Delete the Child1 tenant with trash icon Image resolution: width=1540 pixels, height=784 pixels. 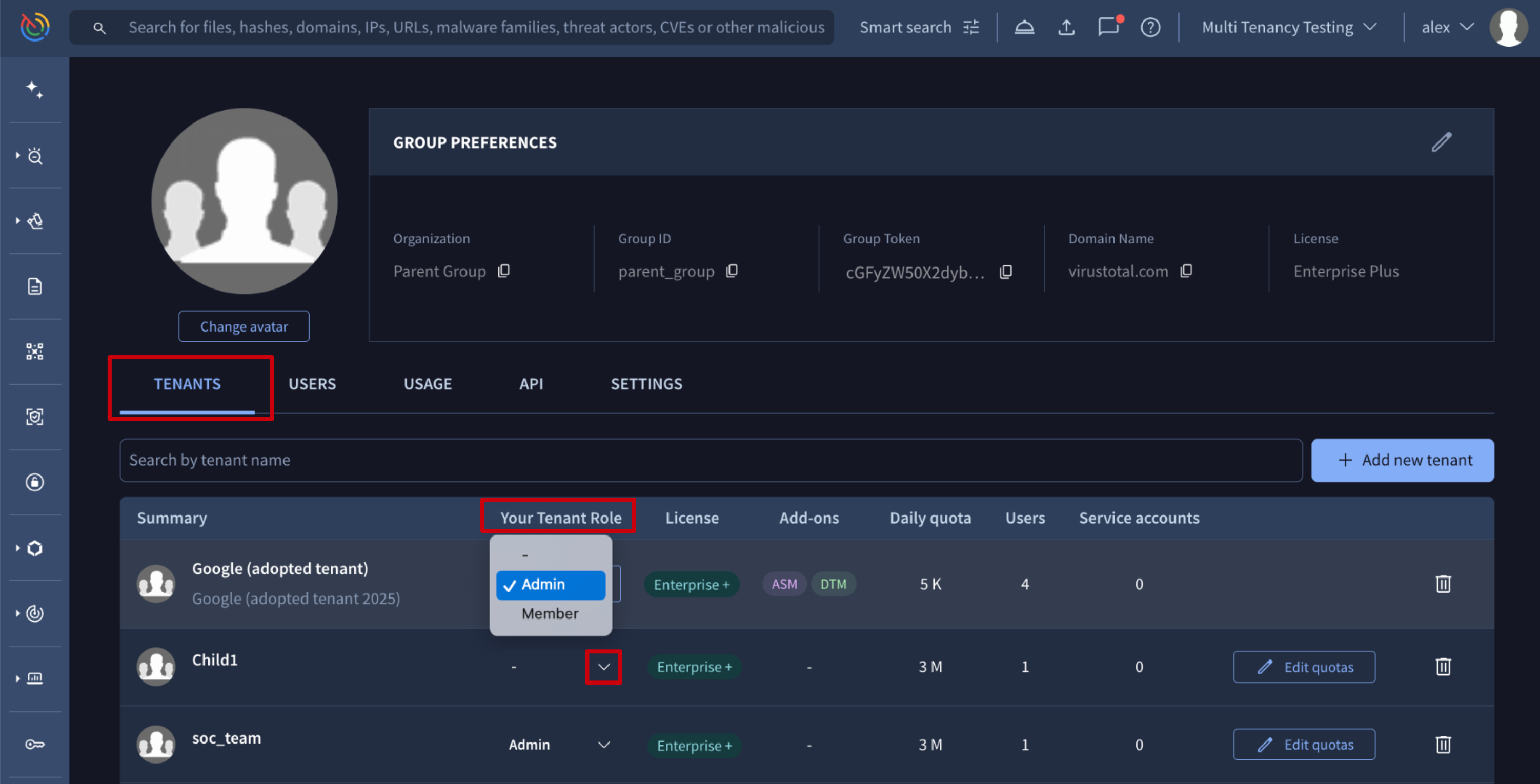tap(1443, 667)
